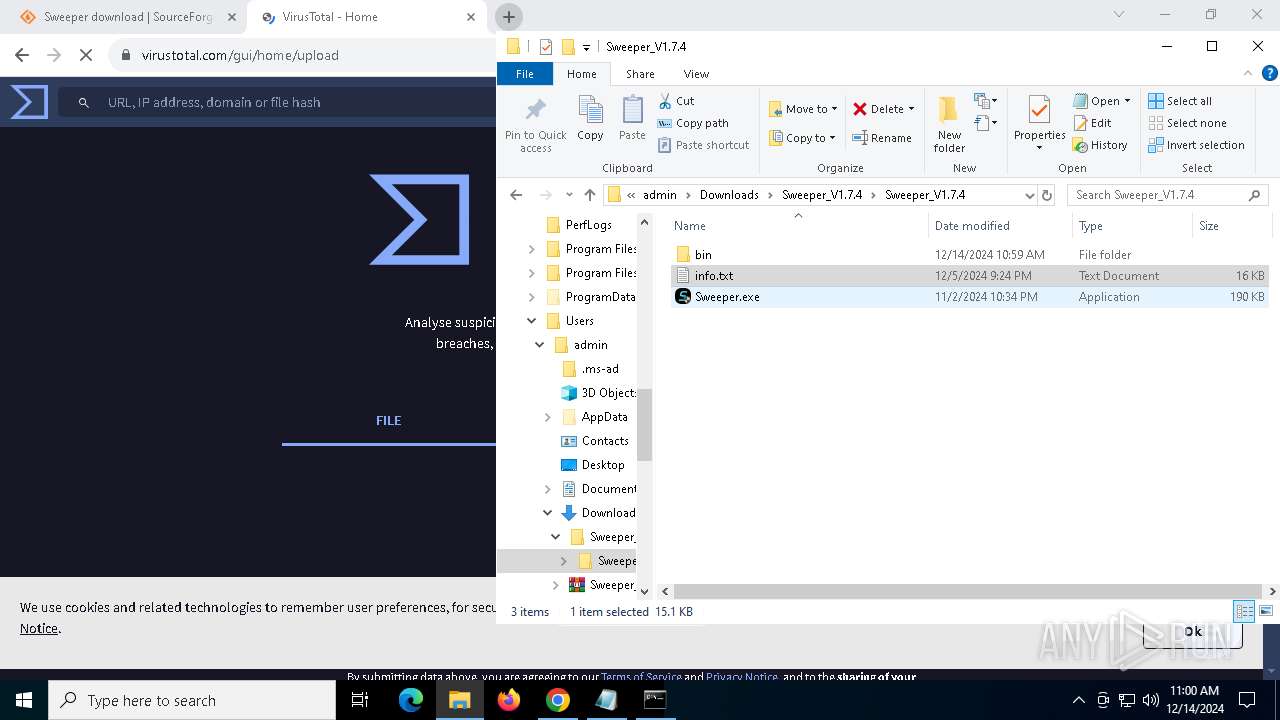Switch to the View ribbon tab

[696, 74]
